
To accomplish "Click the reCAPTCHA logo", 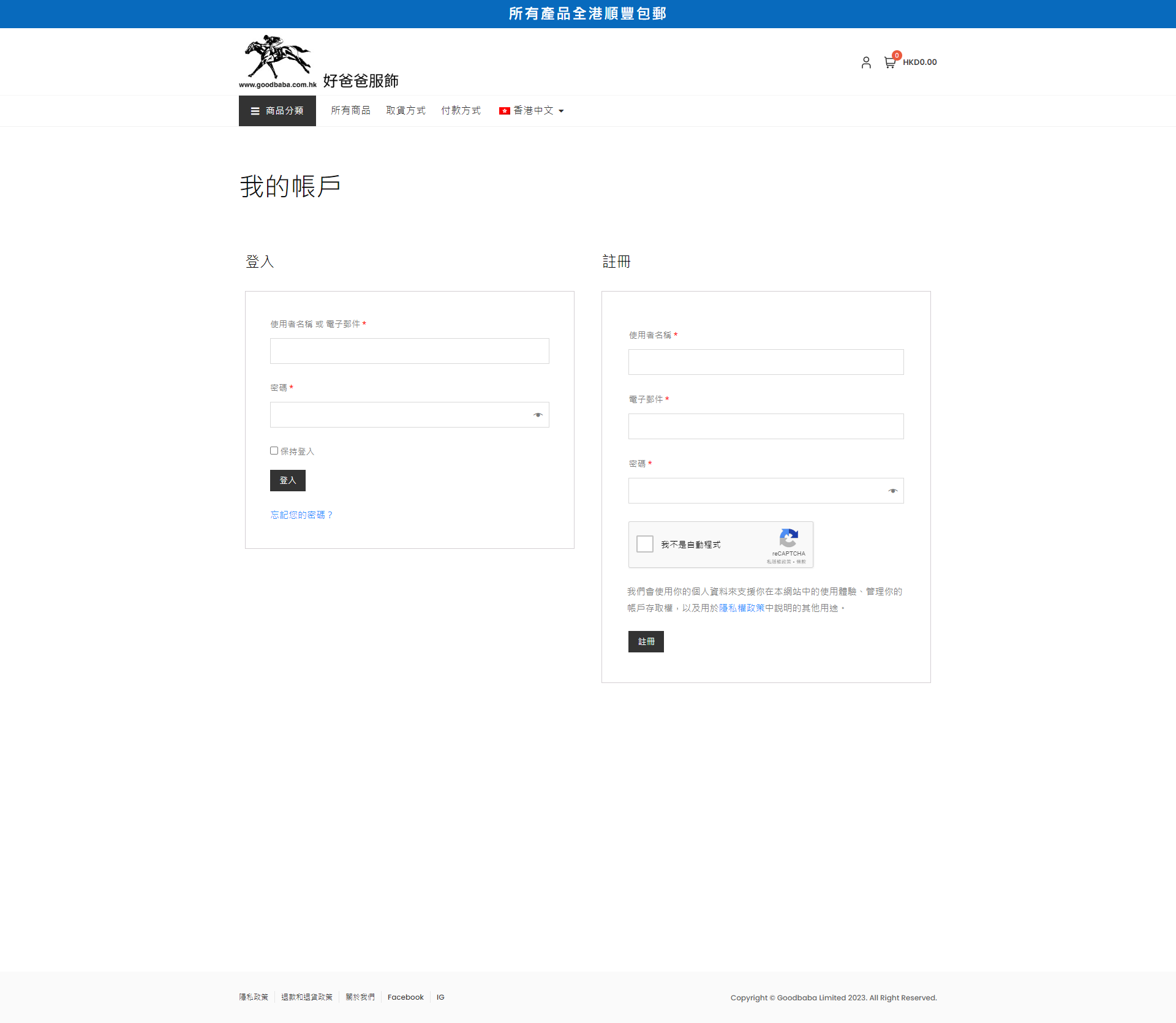I will pos(788,538).
